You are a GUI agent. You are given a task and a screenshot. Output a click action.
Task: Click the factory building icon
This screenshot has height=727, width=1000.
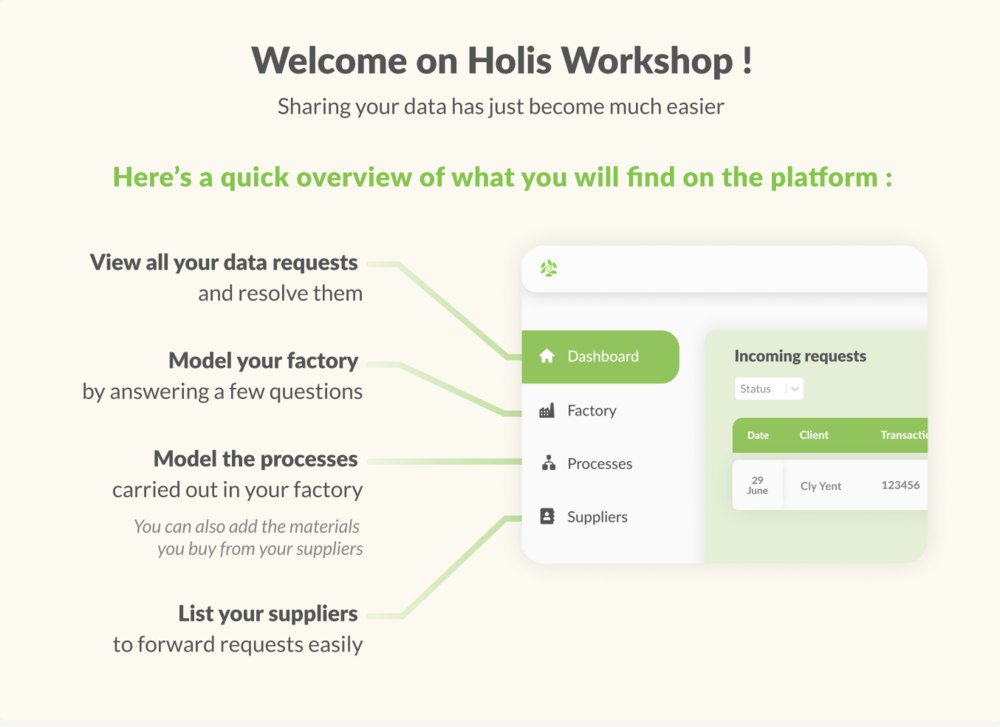coord(547,411)
